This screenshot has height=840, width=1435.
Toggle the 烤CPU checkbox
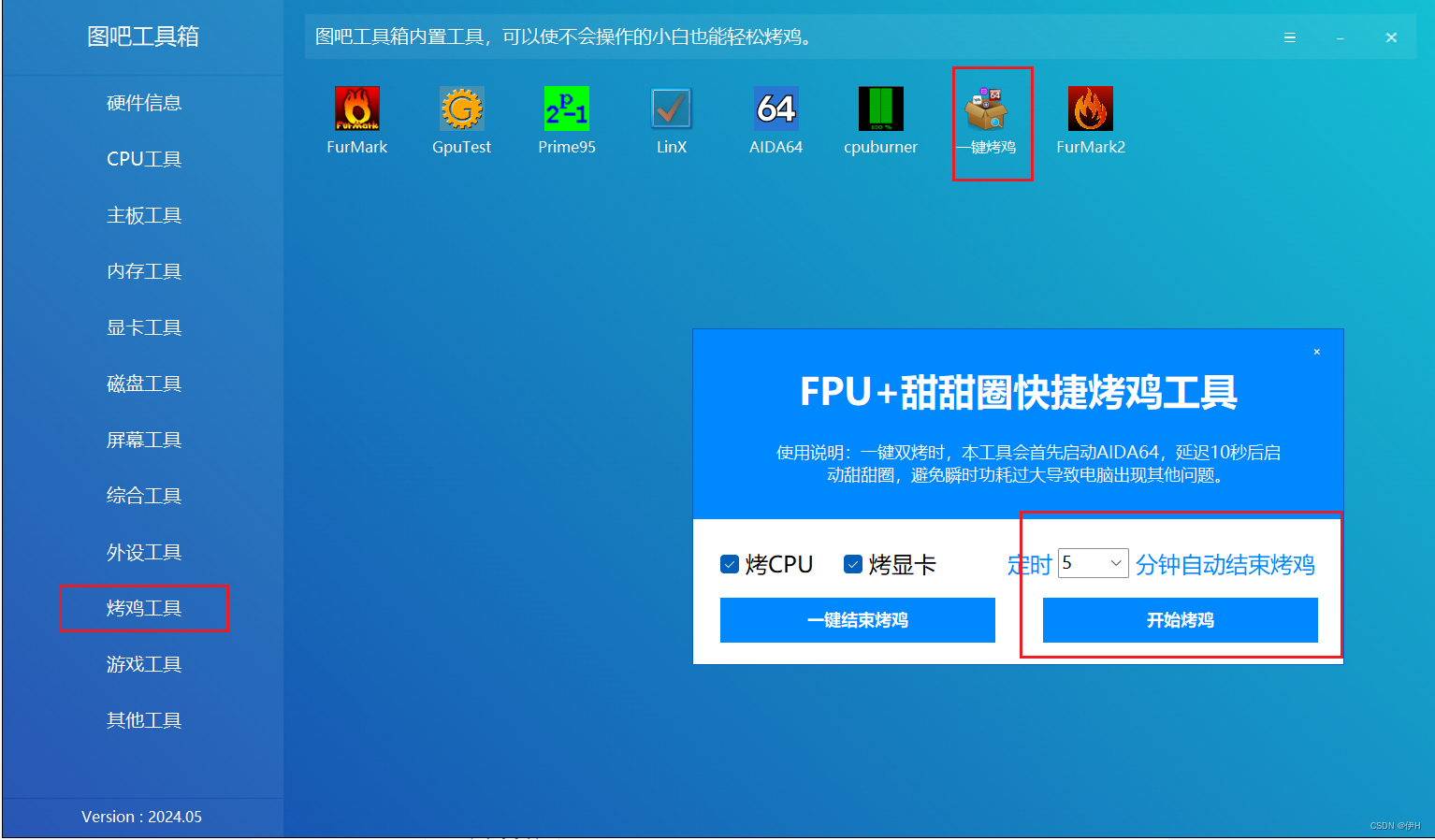point(730,564)
